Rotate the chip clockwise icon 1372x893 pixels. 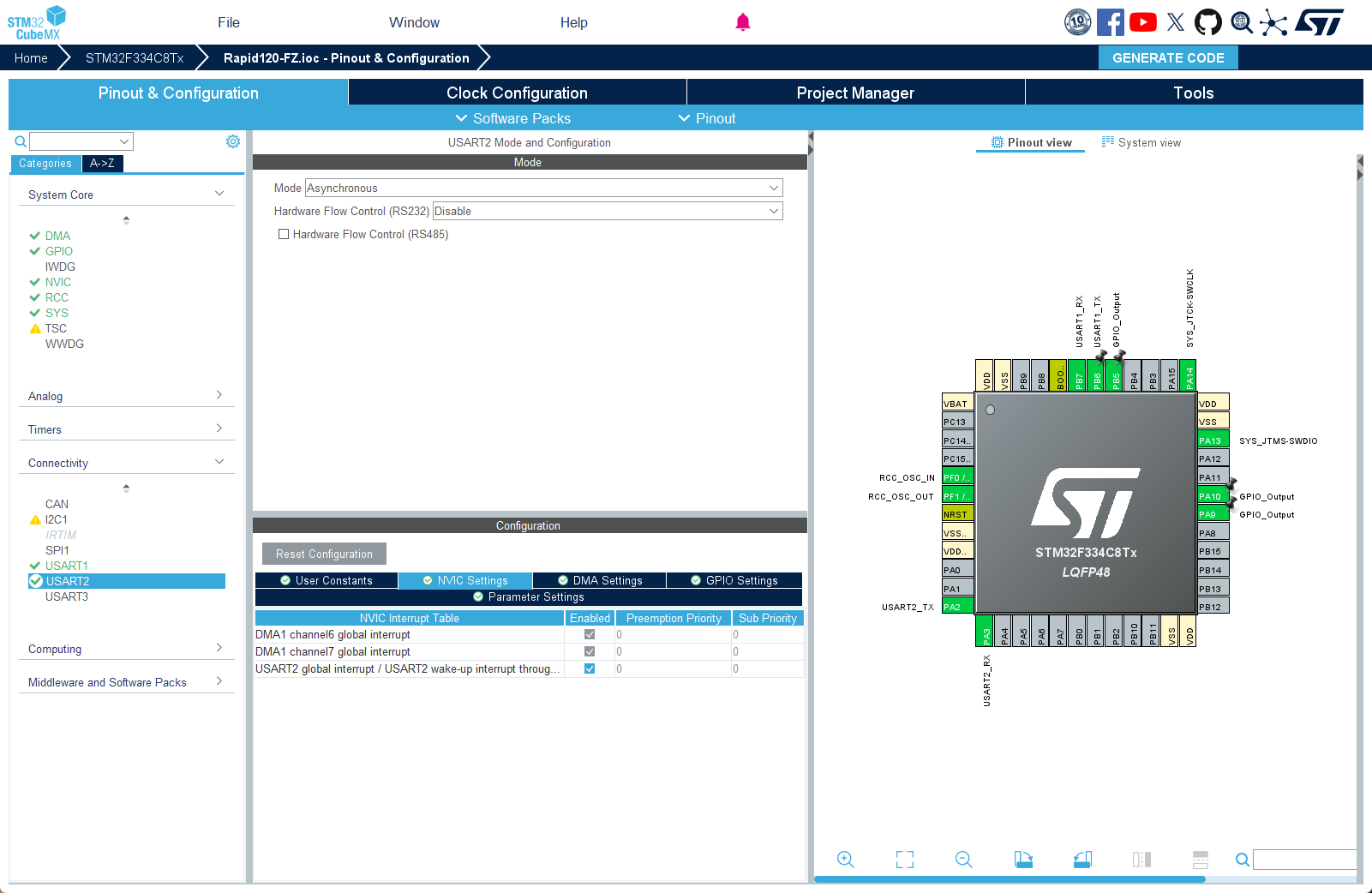coord(1023,860)
